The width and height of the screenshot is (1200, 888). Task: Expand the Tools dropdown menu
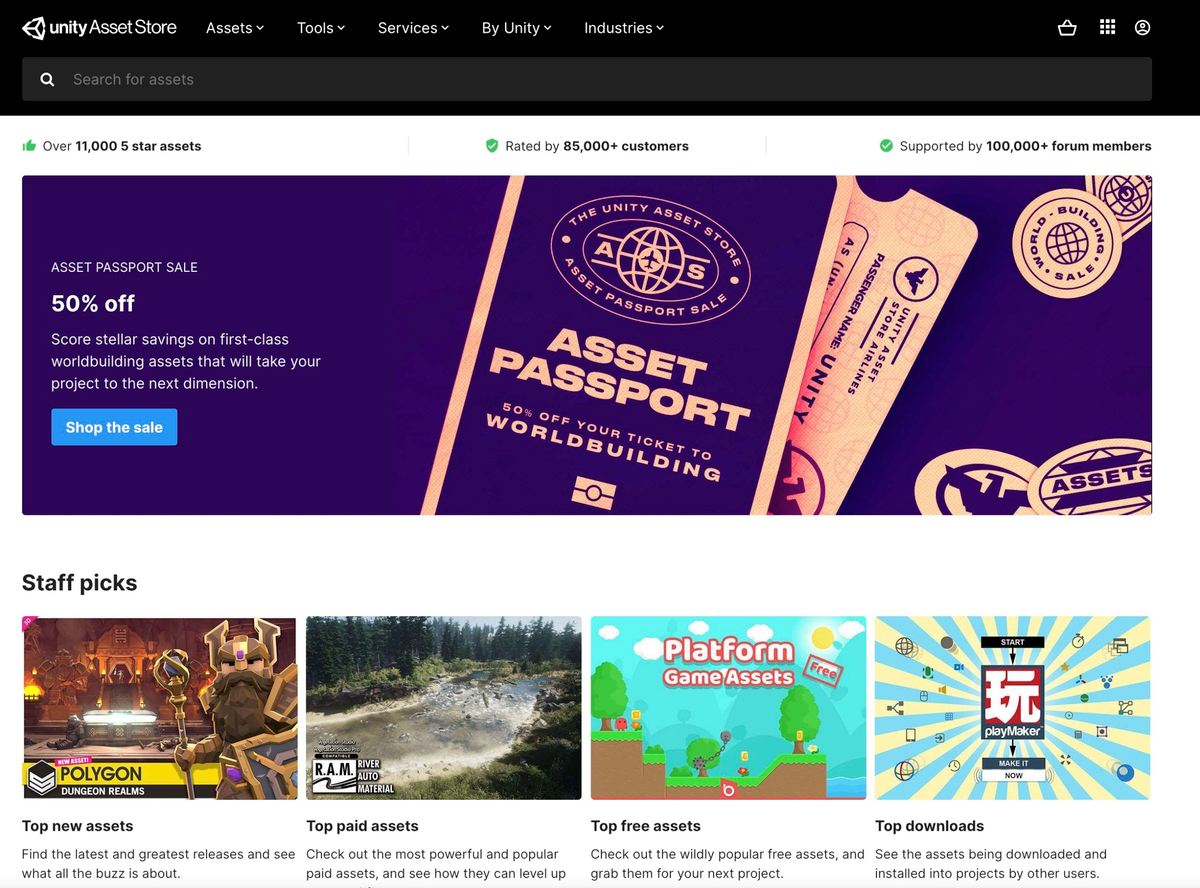[x=321, y=28]
